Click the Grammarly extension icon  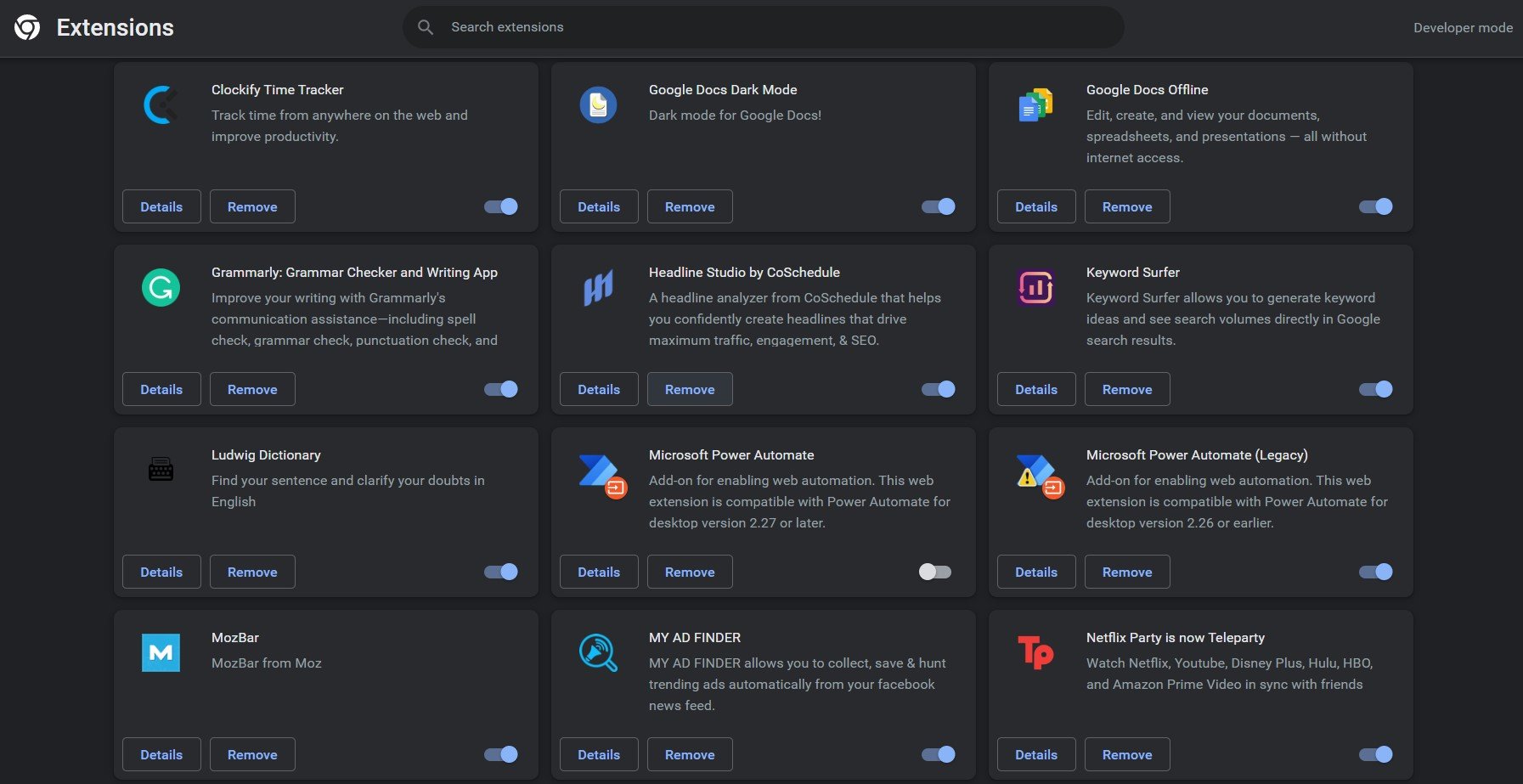click(161, 288)
